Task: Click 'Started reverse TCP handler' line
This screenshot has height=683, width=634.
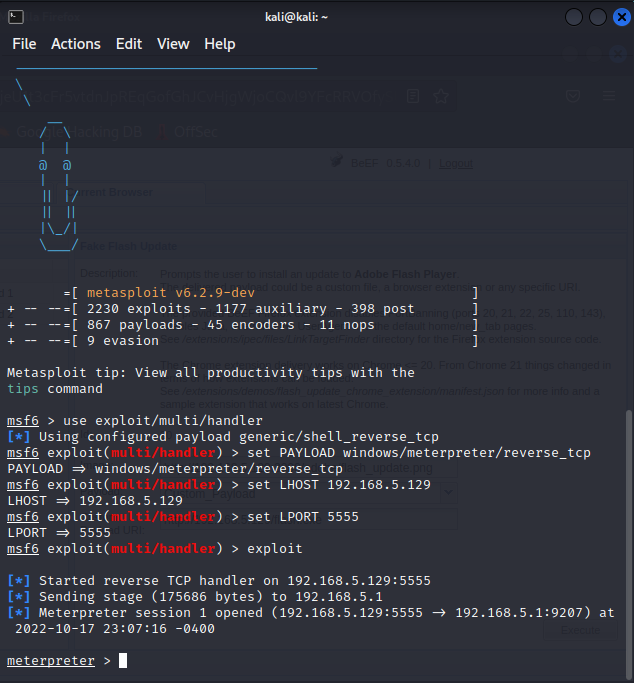Action: (x=219, y=581)
